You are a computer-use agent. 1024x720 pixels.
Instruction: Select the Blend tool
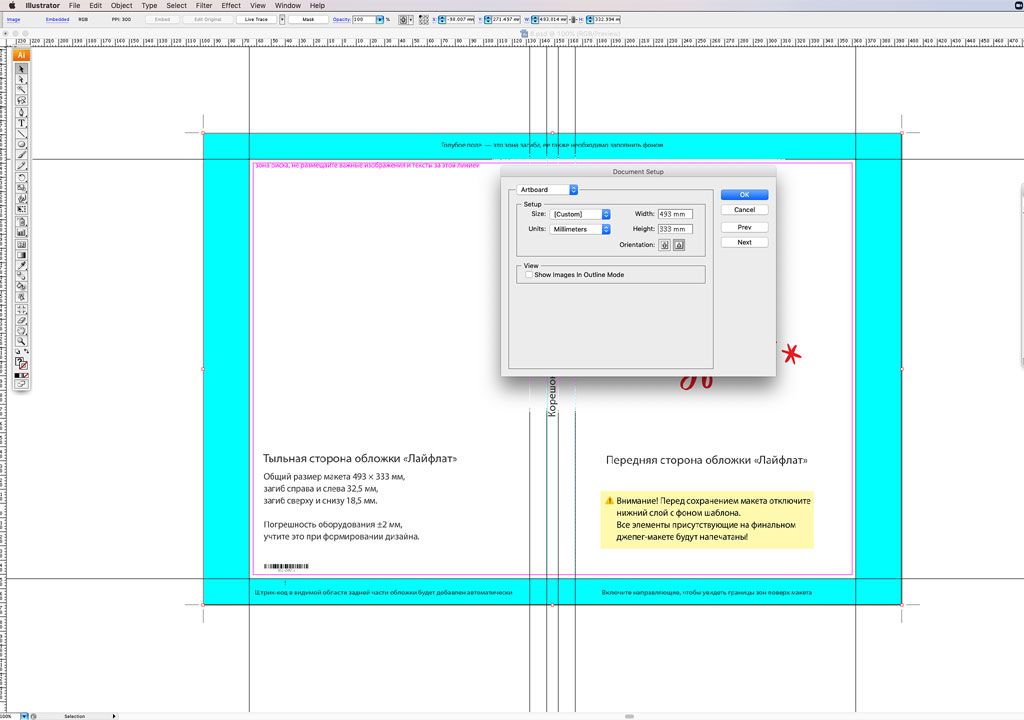pyautogui.click(x=22, y=276)
